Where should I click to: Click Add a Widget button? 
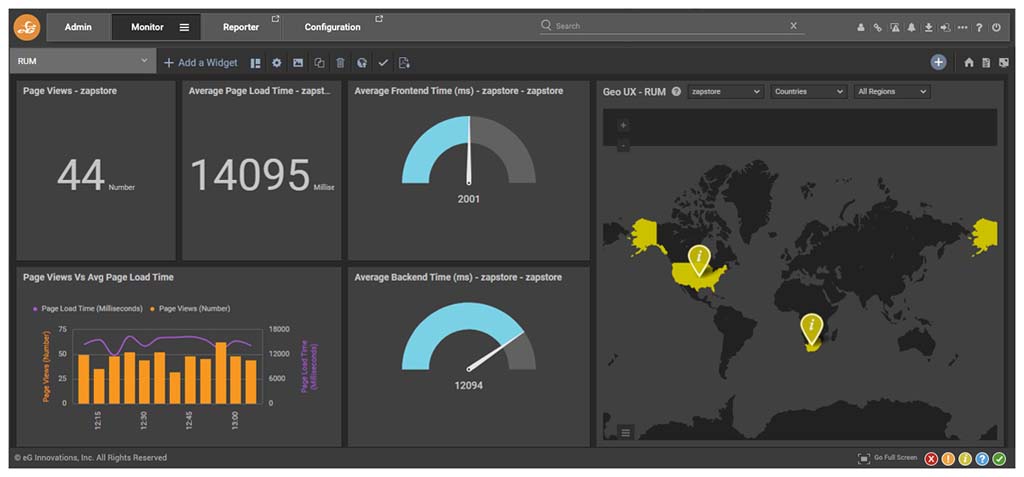click(201, 63)
